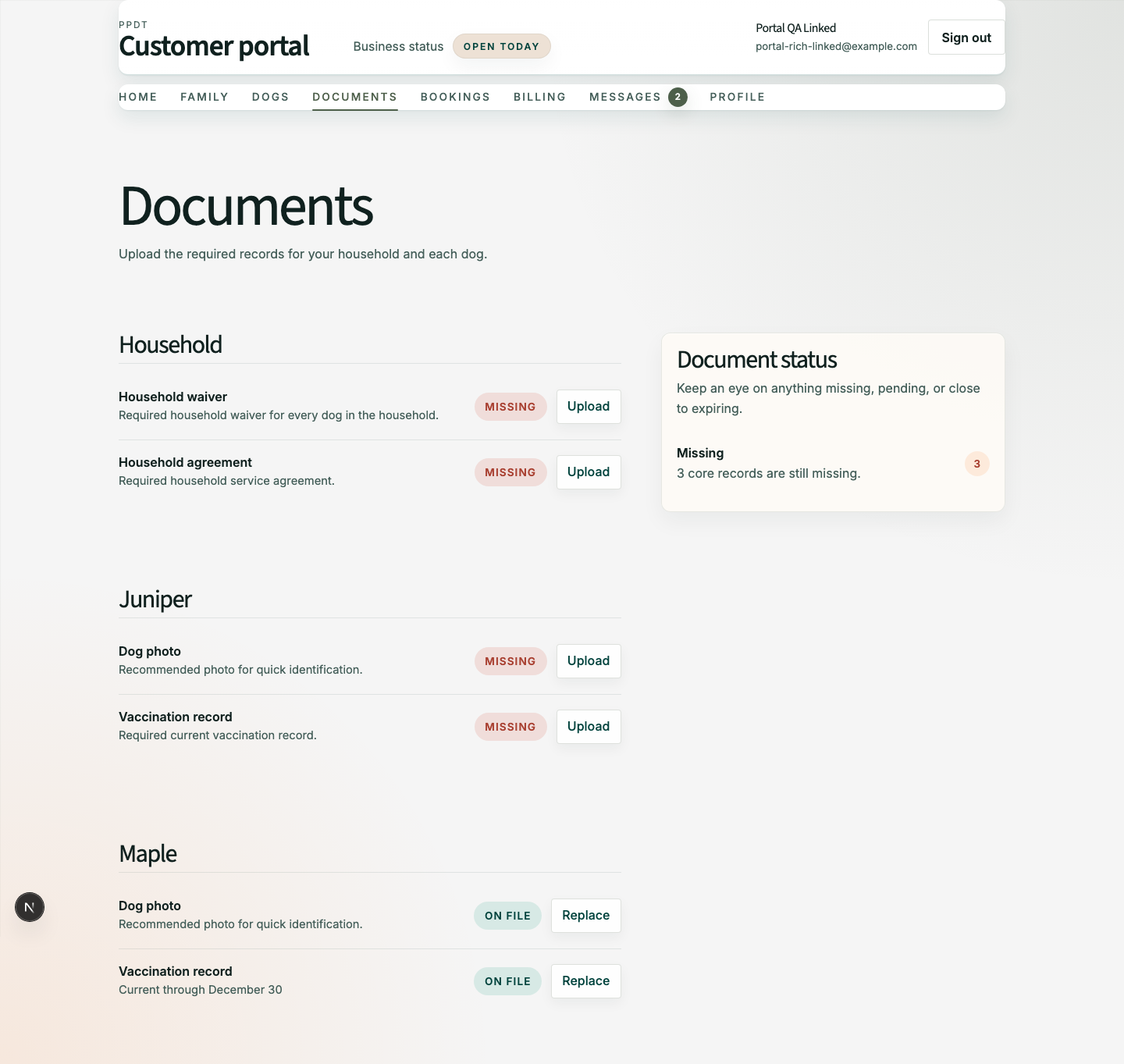This screenshot has width=1124, height=1064.
Task: Click the PPDT label above portal title
Action: (x=133, y=25)
